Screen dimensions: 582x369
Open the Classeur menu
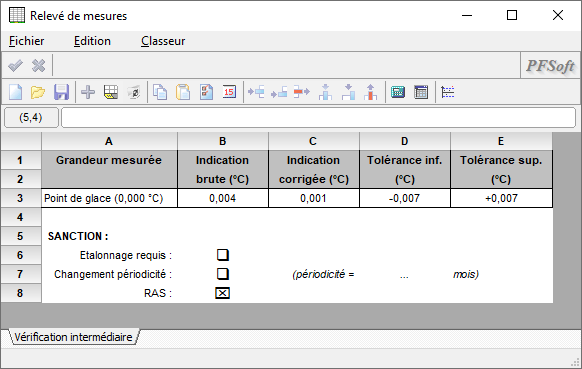(x=163, y=41)
